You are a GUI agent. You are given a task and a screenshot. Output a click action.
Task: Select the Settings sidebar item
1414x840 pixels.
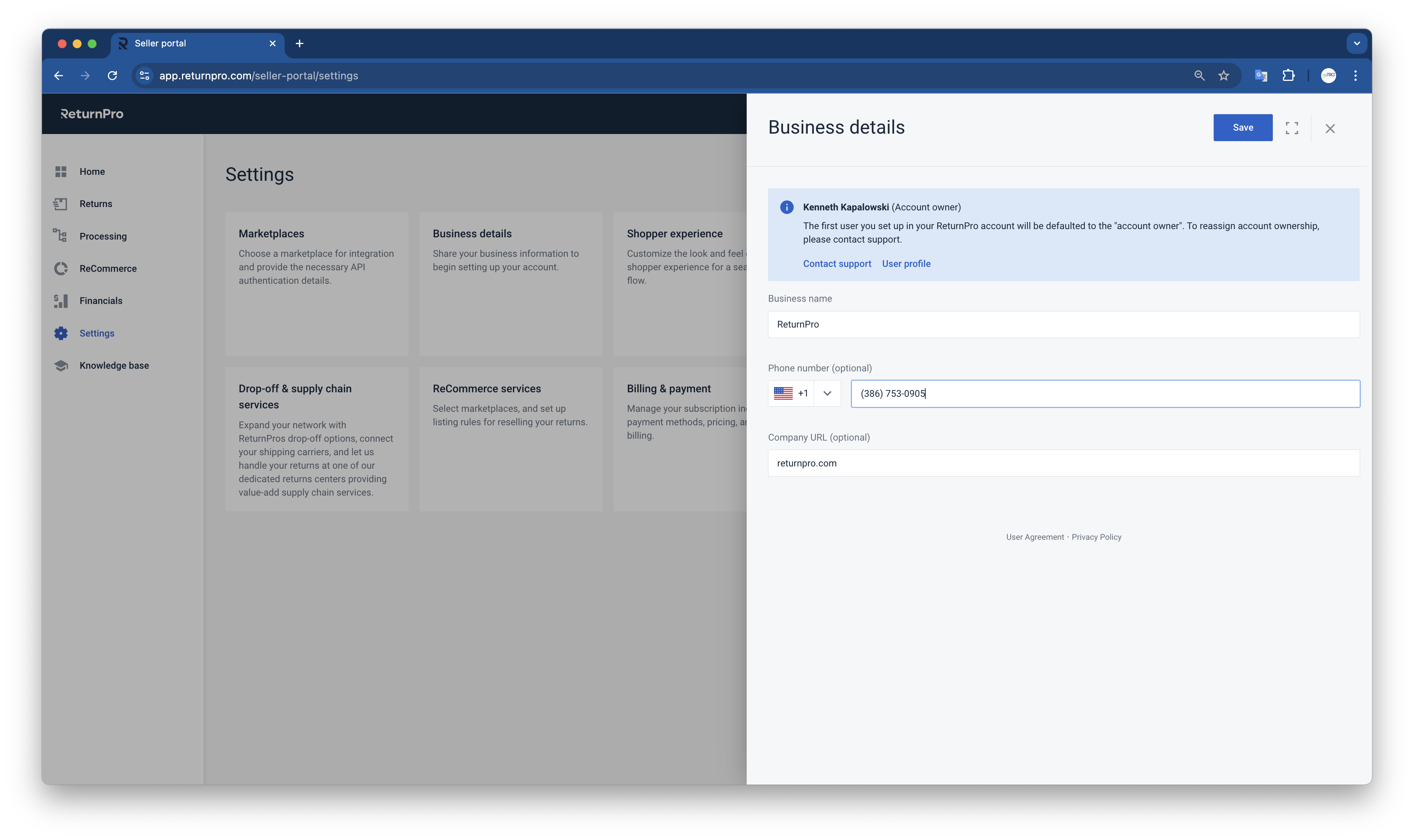96,334
